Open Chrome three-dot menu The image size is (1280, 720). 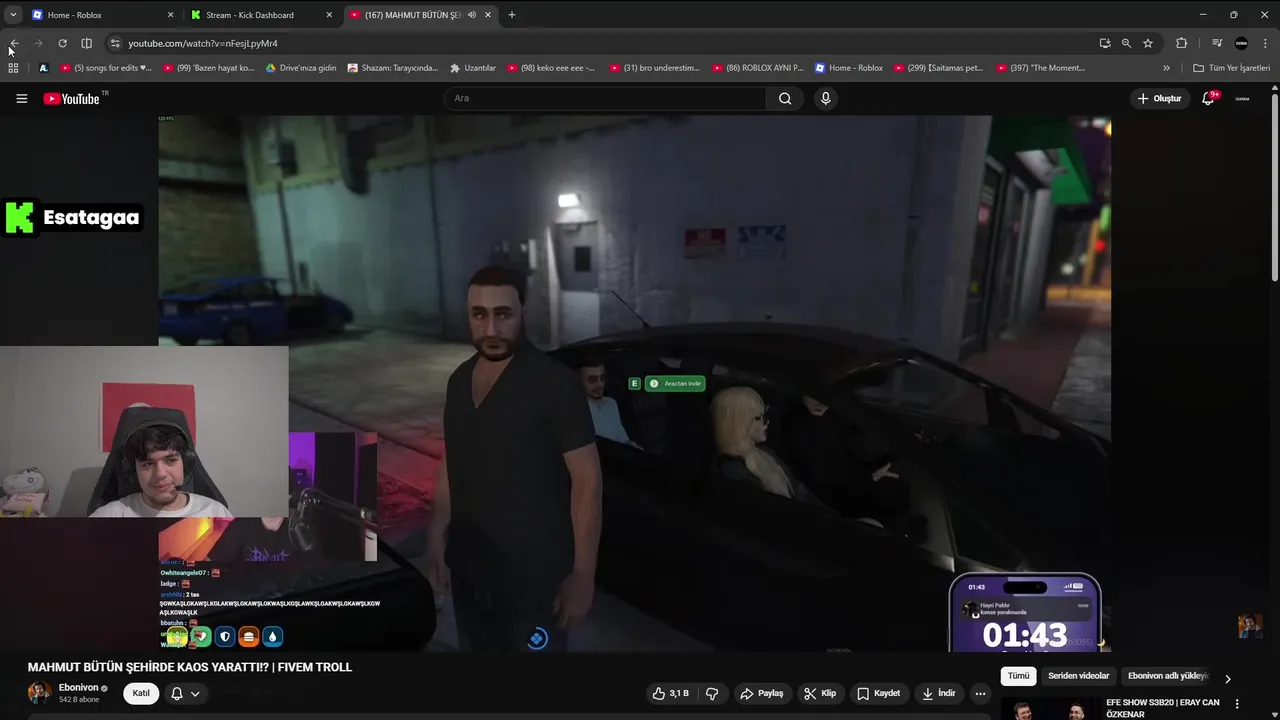tap(1265, 43)
